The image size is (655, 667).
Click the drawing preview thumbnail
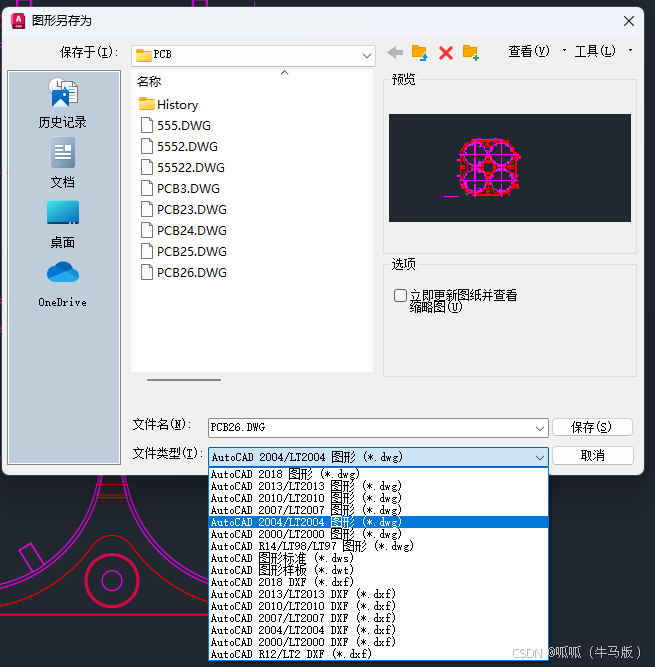coord(510,168)
